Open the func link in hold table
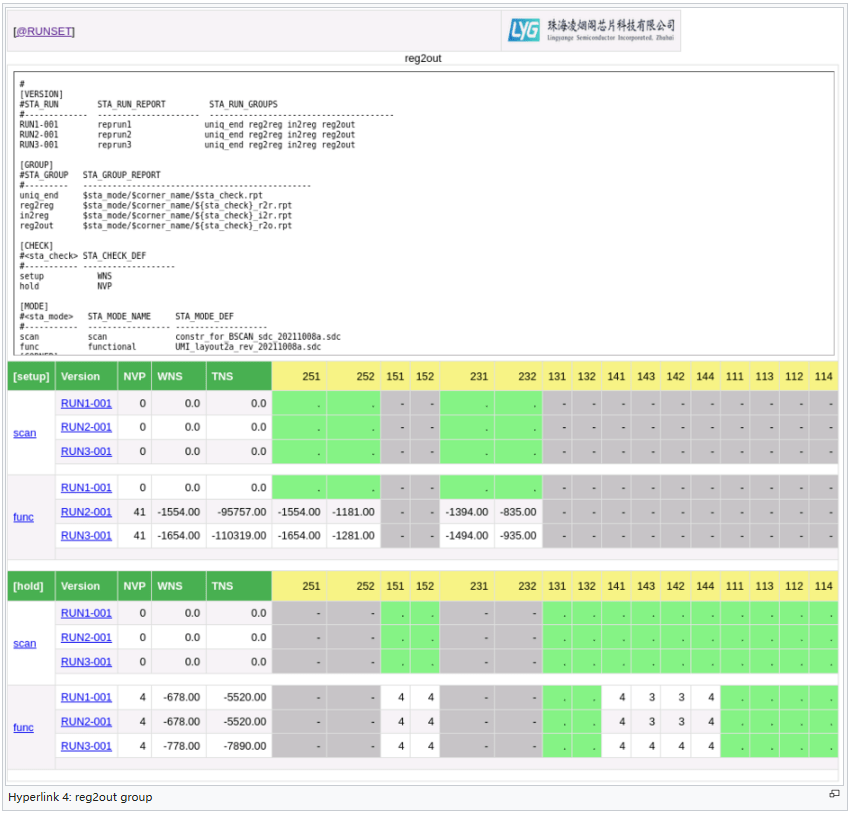This screenshot has height=814, width=850. pyautogui.click(x=23, y=727)
